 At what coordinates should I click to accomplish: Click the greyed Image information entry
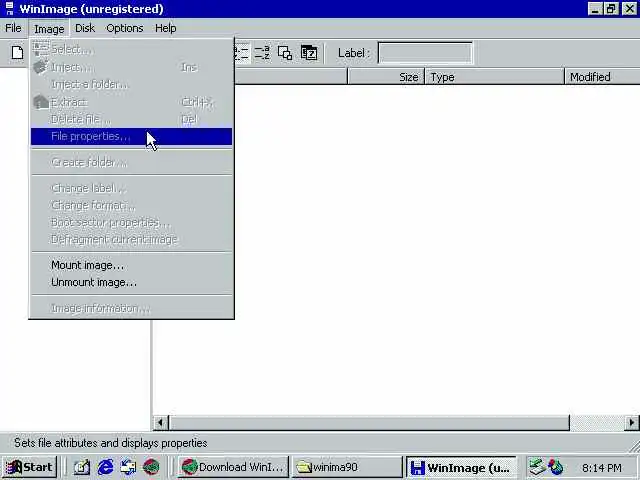(x=131, y=308)
